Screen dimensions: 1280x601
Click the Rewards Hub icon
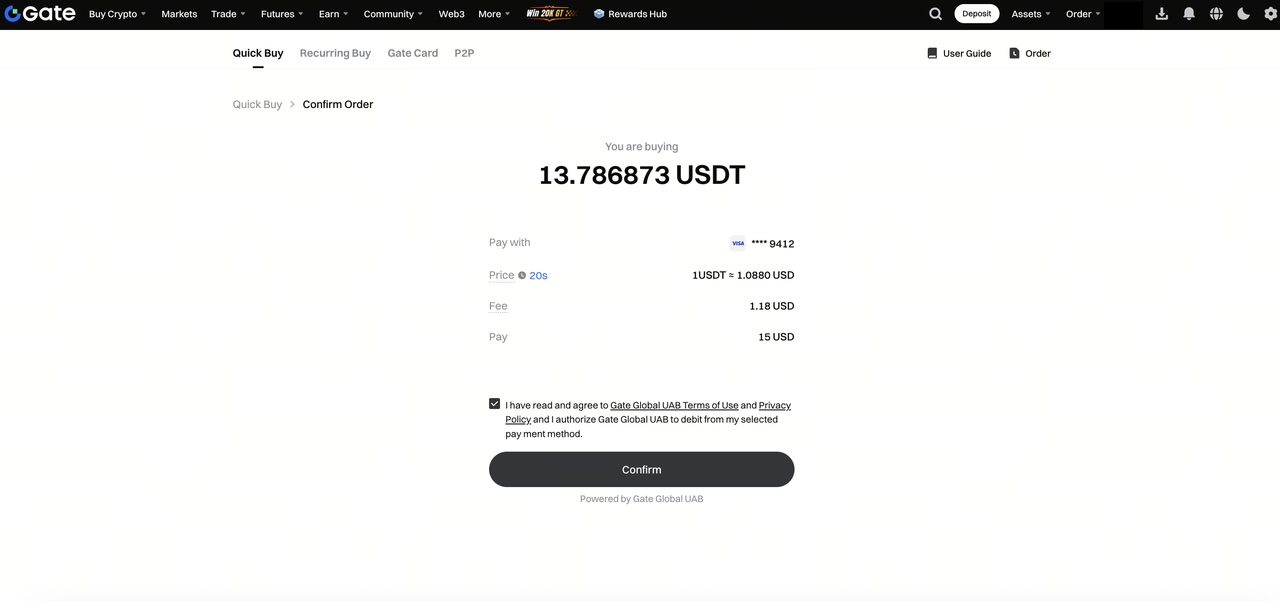[x=599, y=14]
